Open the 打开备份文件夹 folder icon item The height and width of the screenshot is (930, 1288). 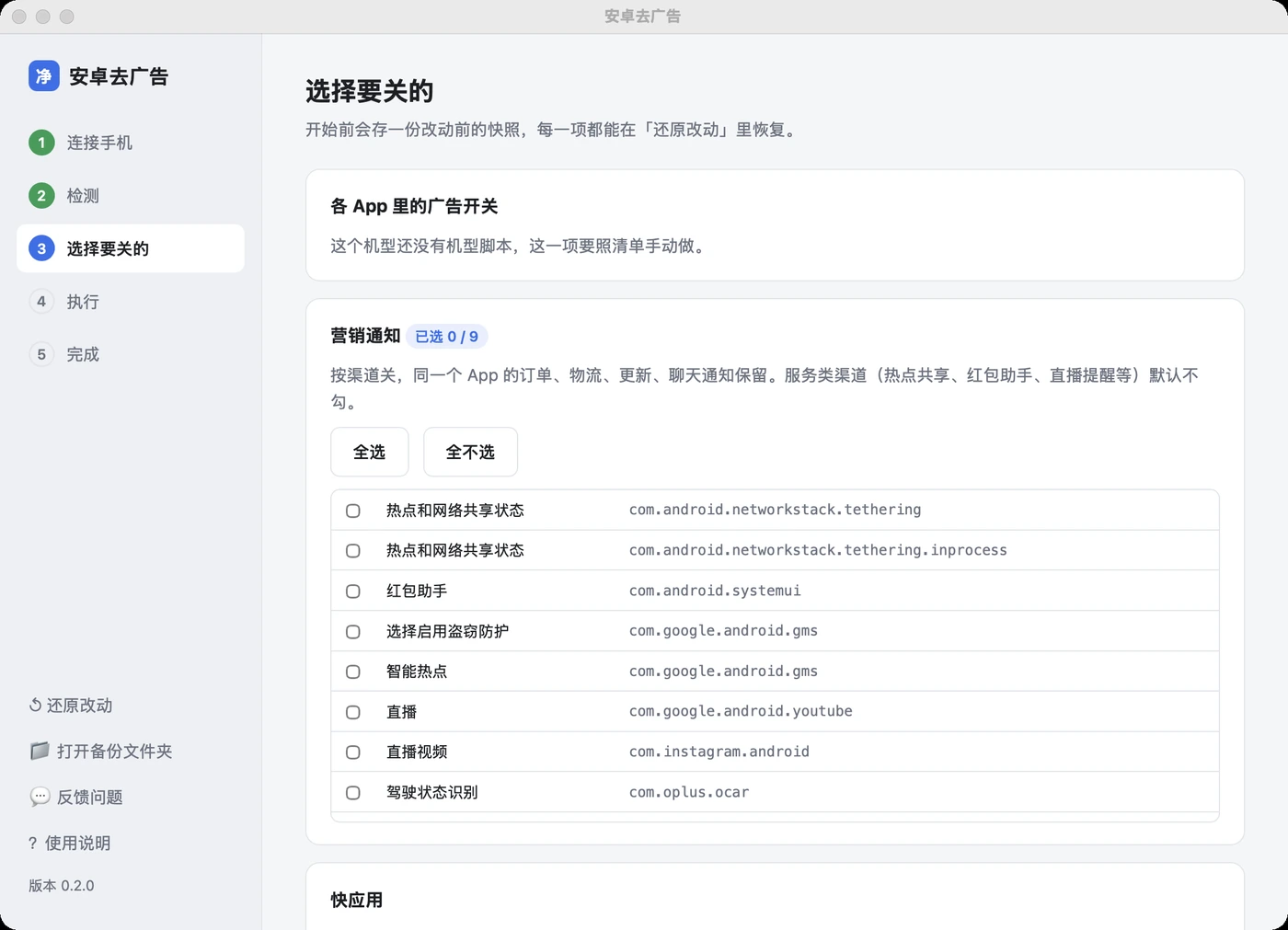[x=100, y=752]
